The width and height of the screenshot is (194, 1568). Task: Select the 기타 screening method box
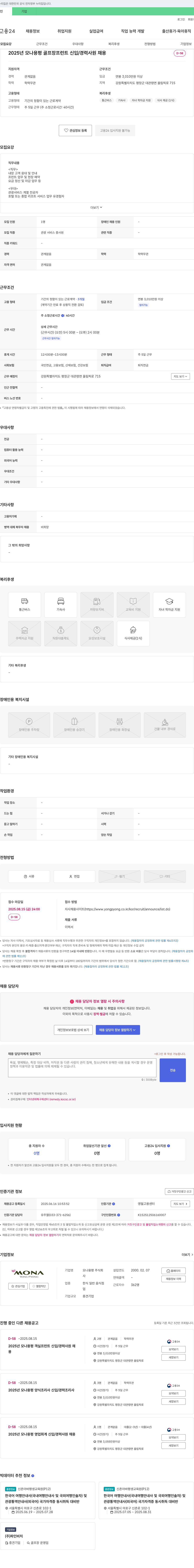click(165, 877)
